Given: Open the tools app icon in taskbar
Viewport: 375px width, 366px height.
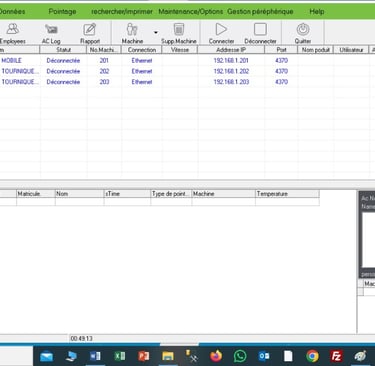Looking at the screenshot, I should point(192,356).
